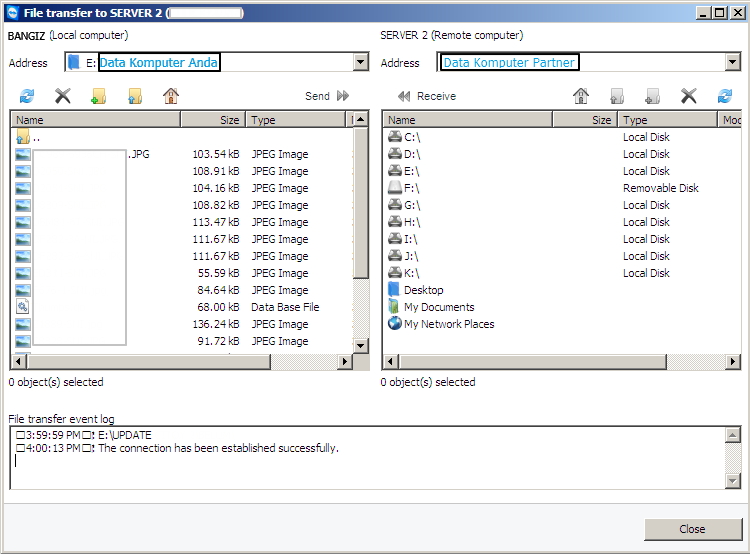Create new folder on local computer
This screenshot has height=554, width=750.
[99, 96]
